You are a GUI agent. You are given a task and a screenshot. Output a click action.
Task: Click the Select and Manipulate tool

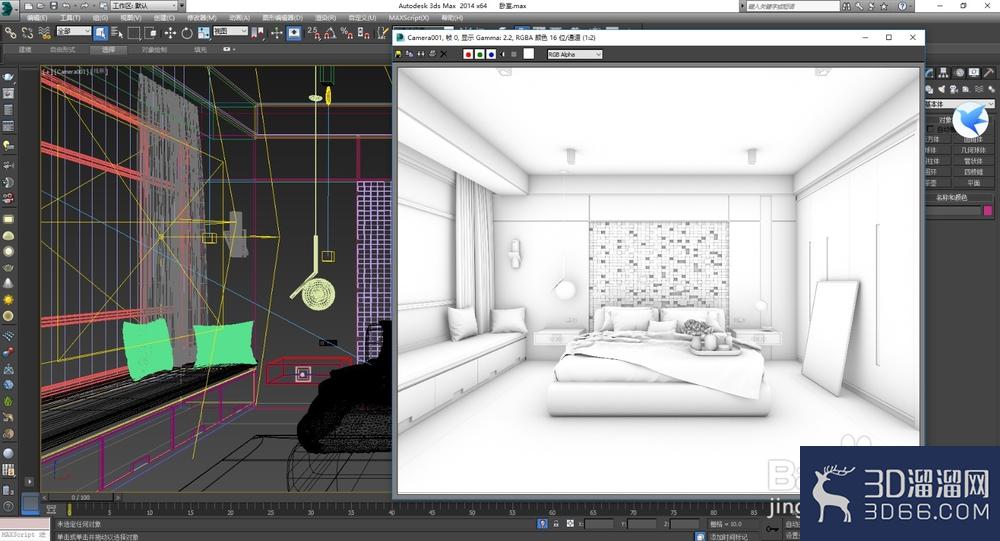[x=276, y=33]
